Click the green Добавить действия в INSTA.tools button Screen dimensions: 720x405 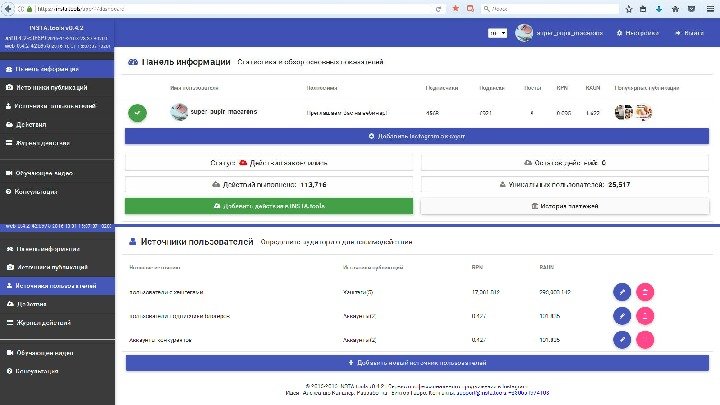(269, 206)
